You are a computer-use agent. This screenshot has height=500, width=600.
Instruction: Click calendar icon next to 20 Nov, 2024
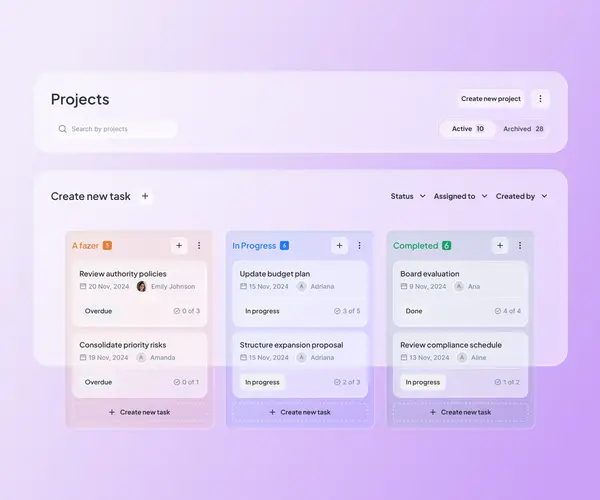83,286
